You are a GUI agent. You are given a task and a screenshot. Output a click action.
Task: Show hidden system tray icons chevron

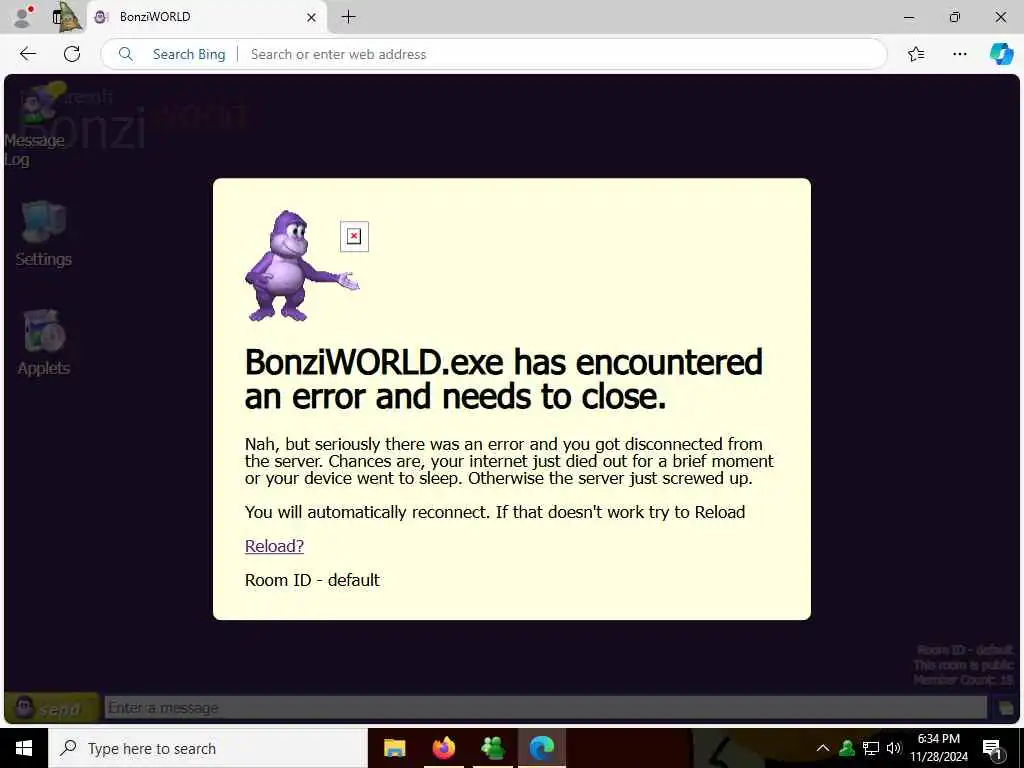click(x=823, y=748)
